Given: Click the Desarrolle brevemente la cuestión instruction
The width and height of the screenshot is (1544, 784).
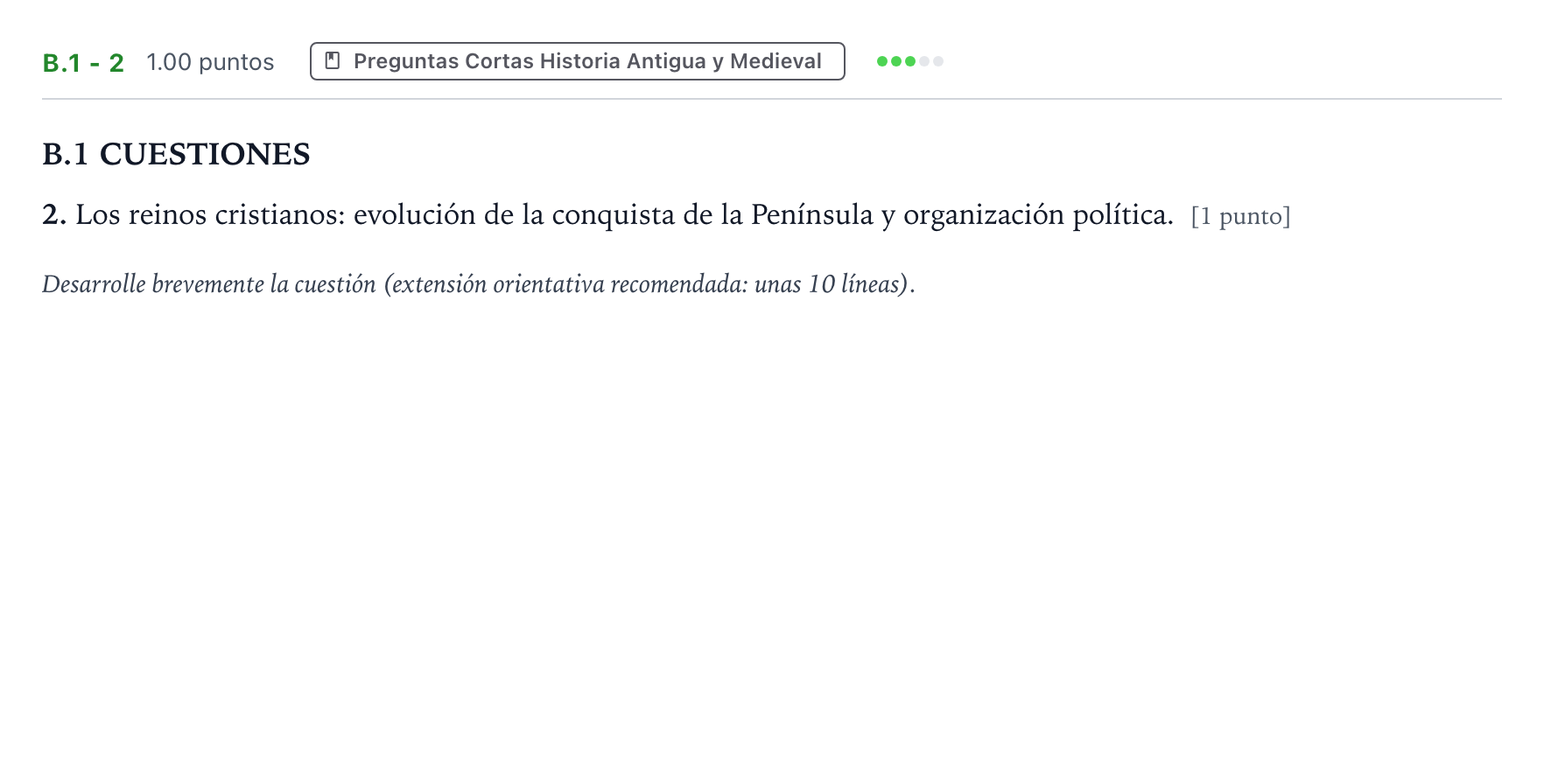Looking at the screenshot, I should coord(479,284).
